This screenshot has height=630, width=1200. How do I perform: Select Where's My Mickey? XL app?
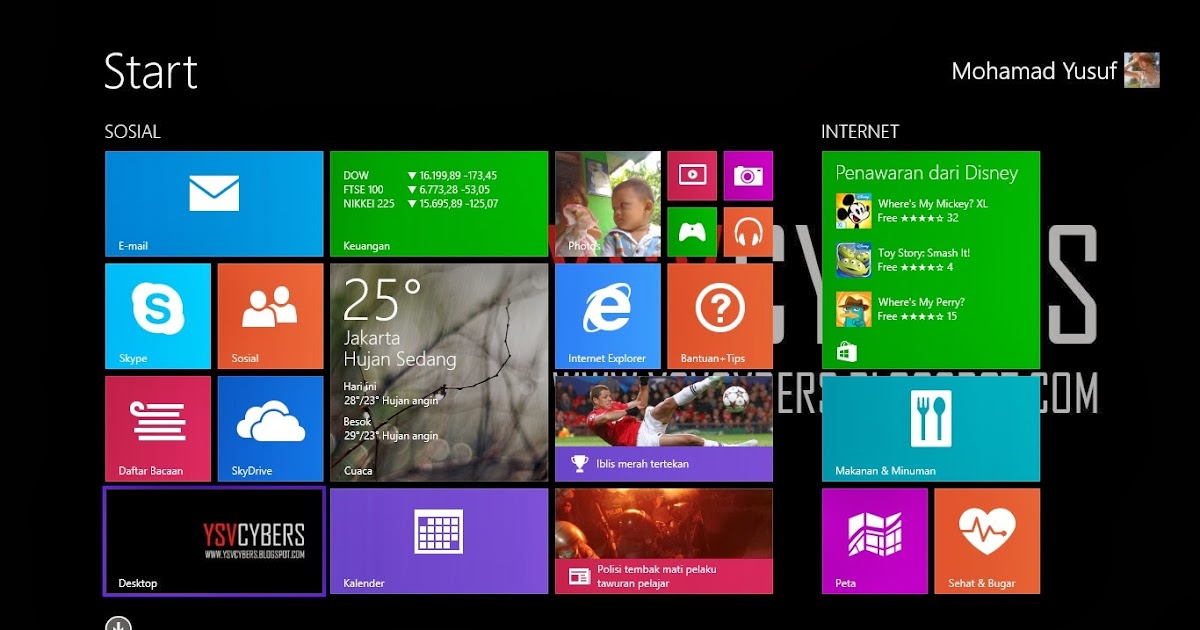912,211
